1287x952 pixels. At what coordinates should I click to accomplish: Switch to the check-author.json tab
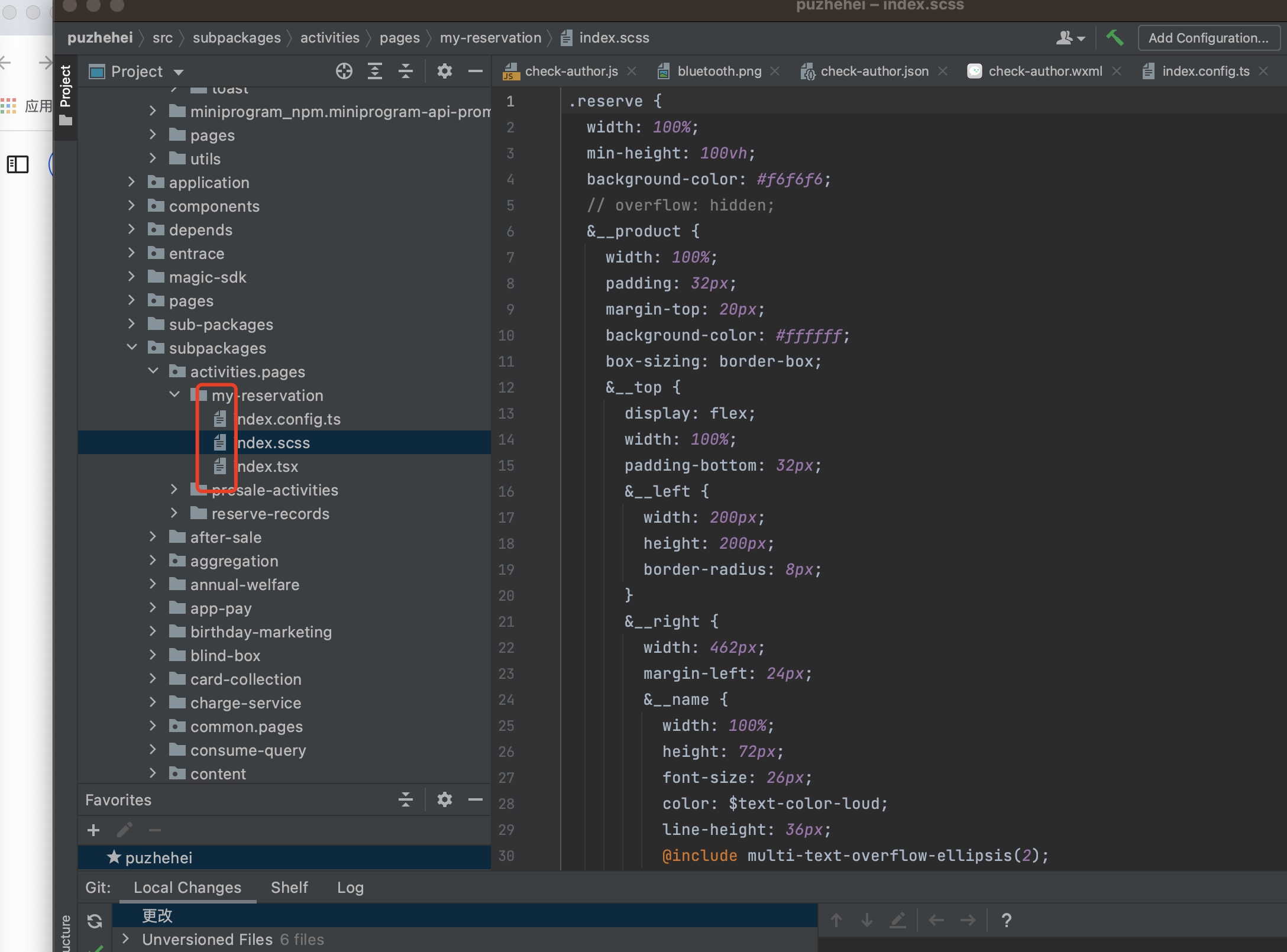[874, 72]
